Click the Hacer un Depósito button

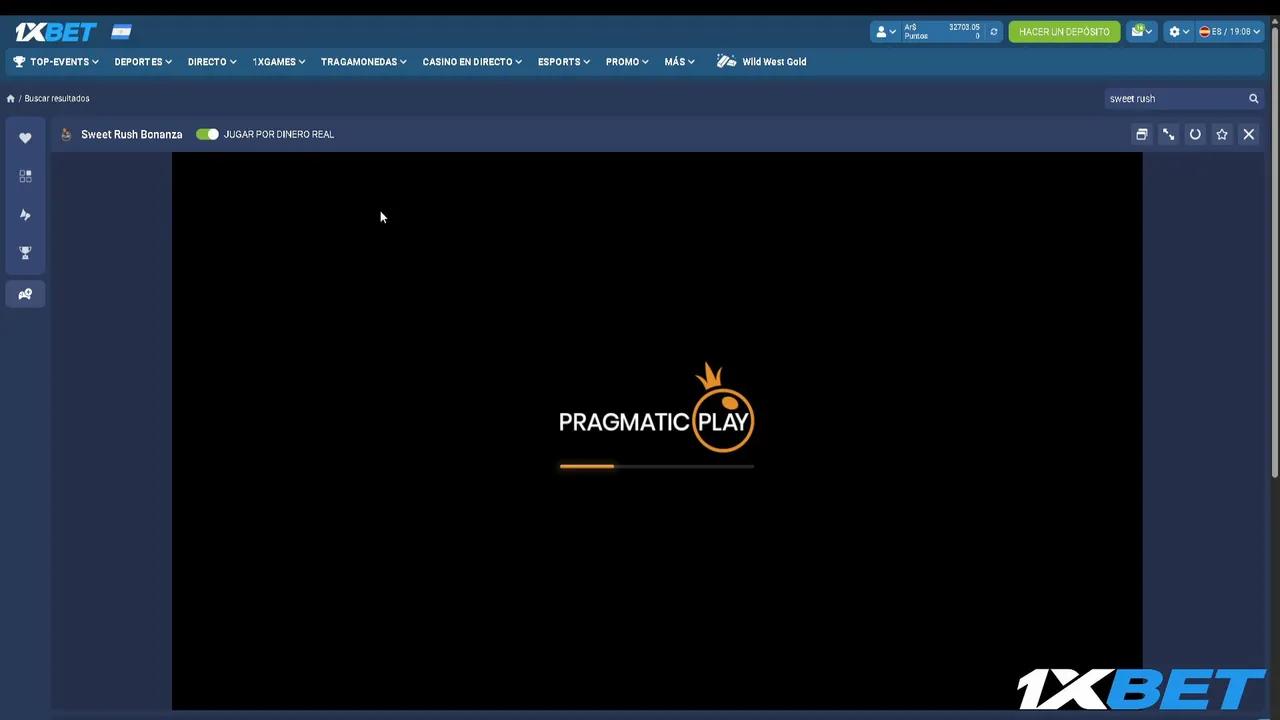1064,32
